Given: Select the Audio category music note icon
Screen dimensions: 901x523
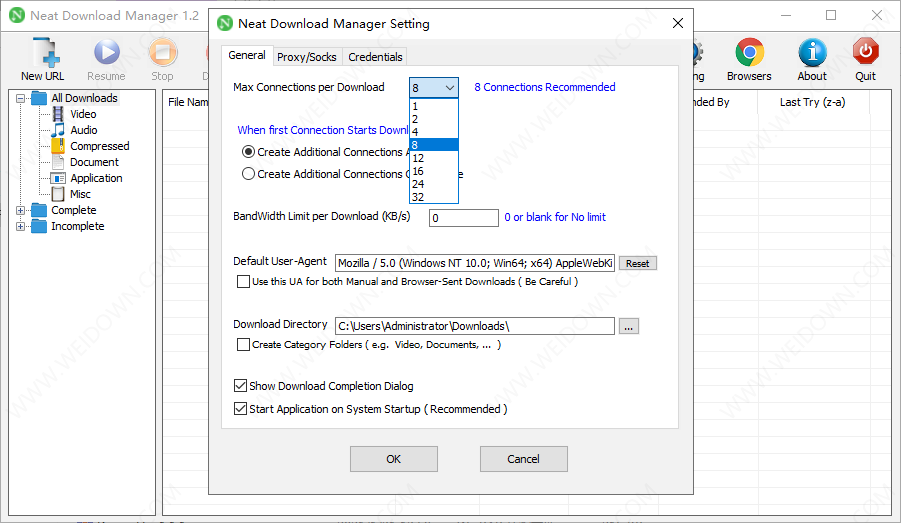Looking at the screenshot, I should click(58, 130).
